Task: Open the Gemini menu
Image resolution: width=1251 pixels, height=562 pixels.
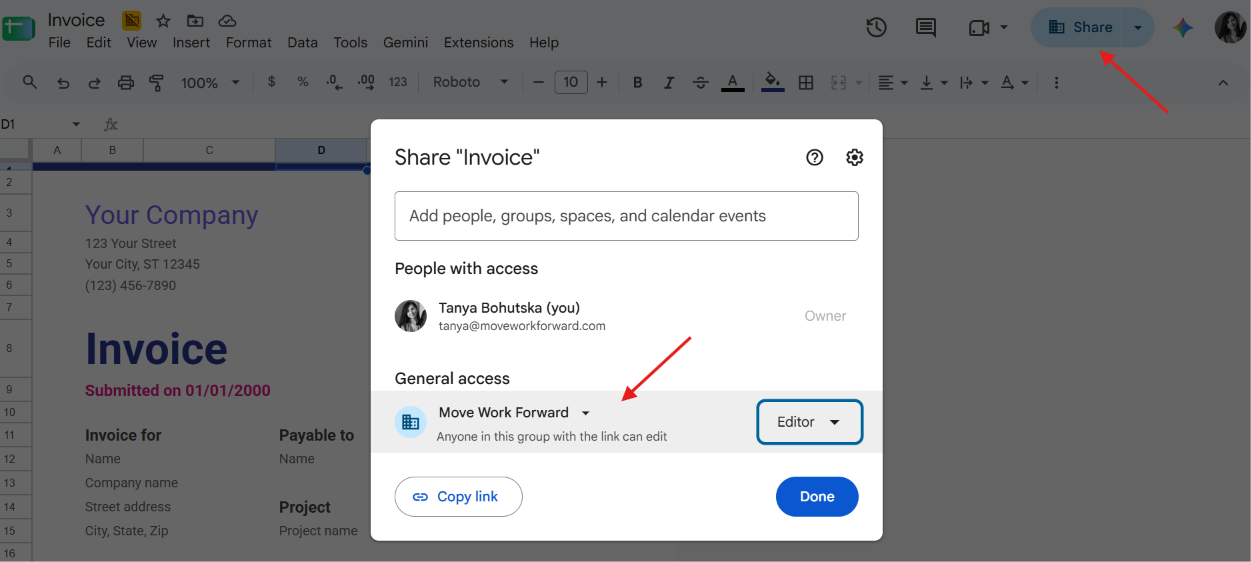Action: pyautogui.click(x=405, y=42)
